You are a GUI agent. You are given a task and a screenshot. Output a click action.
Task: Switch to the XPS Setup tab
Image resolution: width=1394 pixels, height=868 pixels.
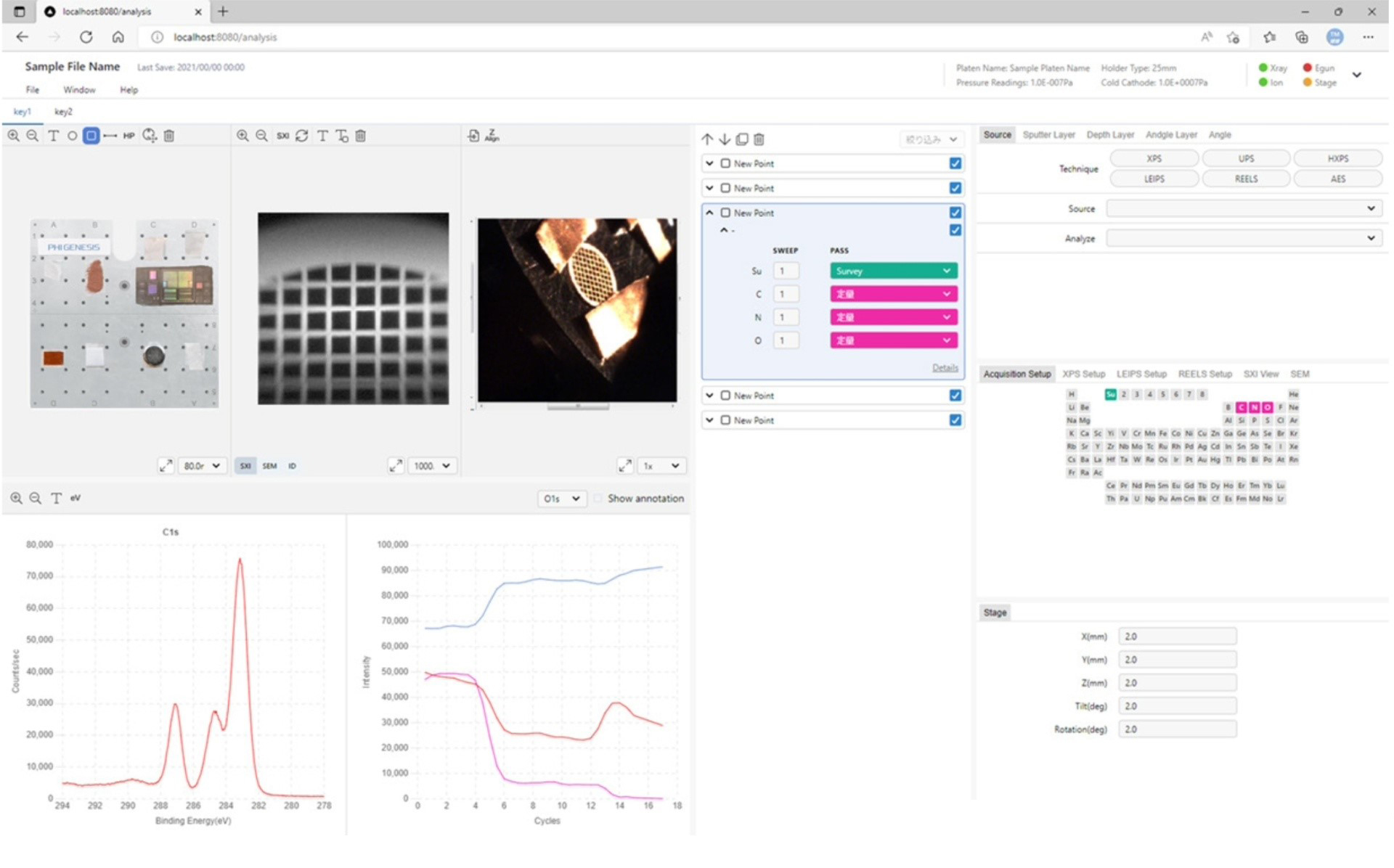click(x=1083, y=374)
